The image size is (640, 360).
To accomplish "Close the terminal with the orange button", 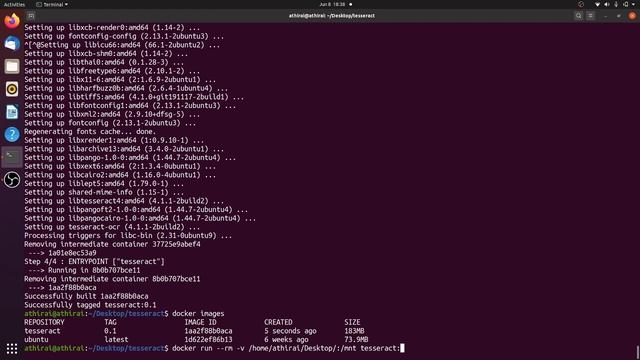I will coord(632,16).
